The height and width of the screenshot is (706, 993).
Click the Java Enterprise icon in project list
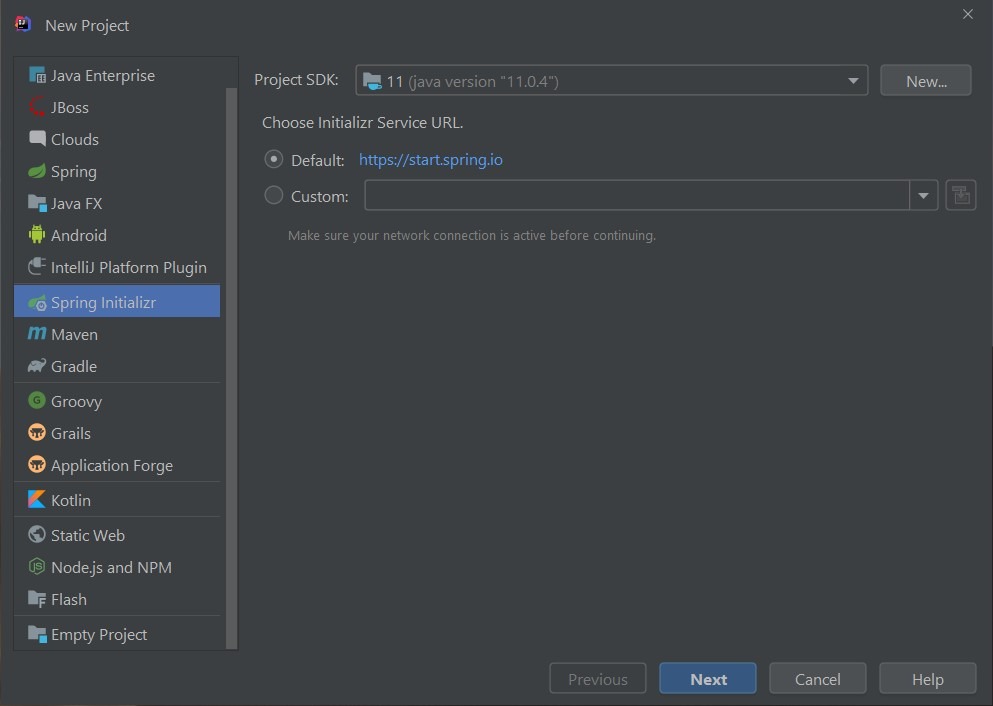click(37, 75)
